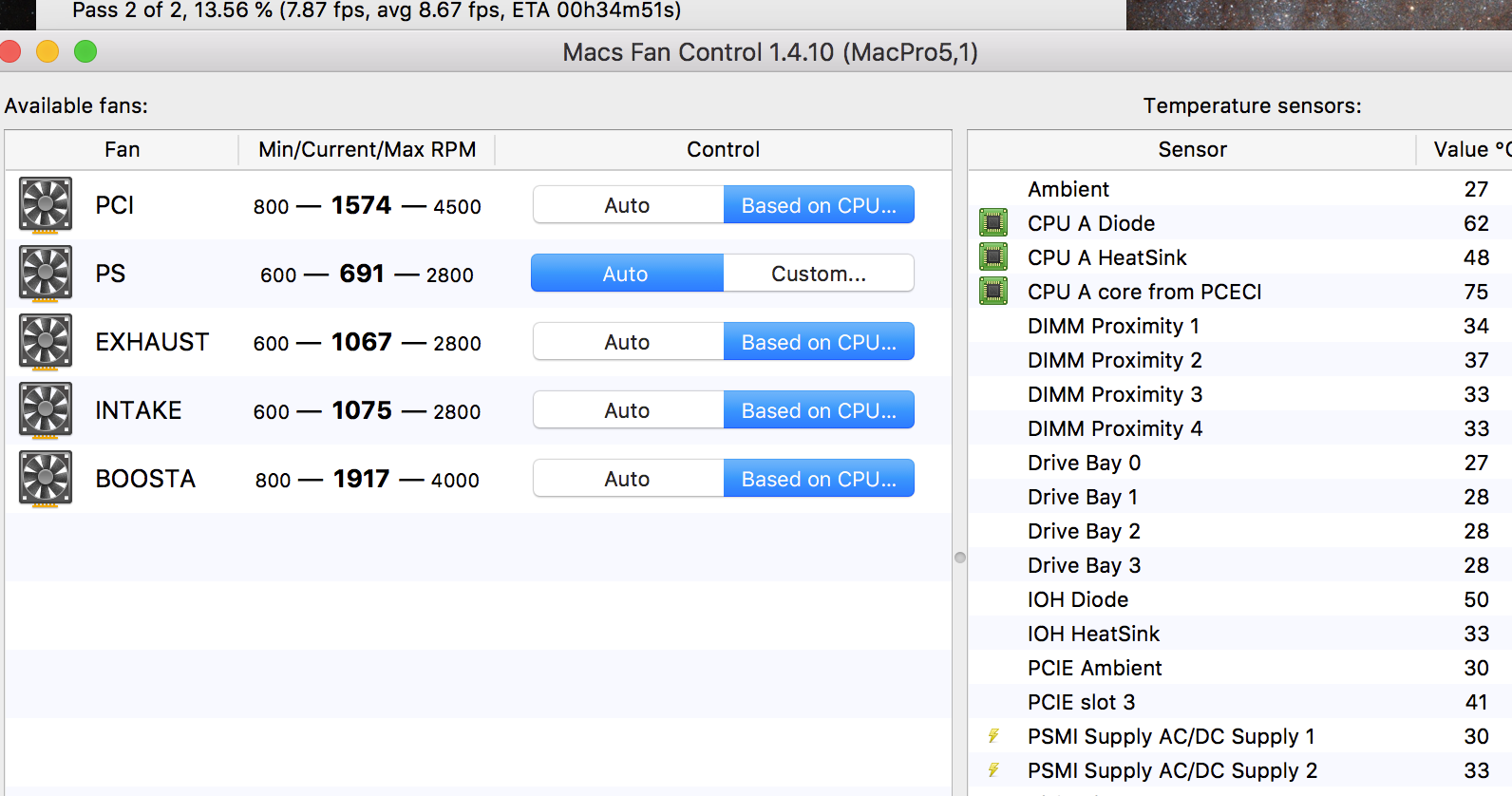
Task: Set PCI fan to Auto
Action: pos(628,205)
